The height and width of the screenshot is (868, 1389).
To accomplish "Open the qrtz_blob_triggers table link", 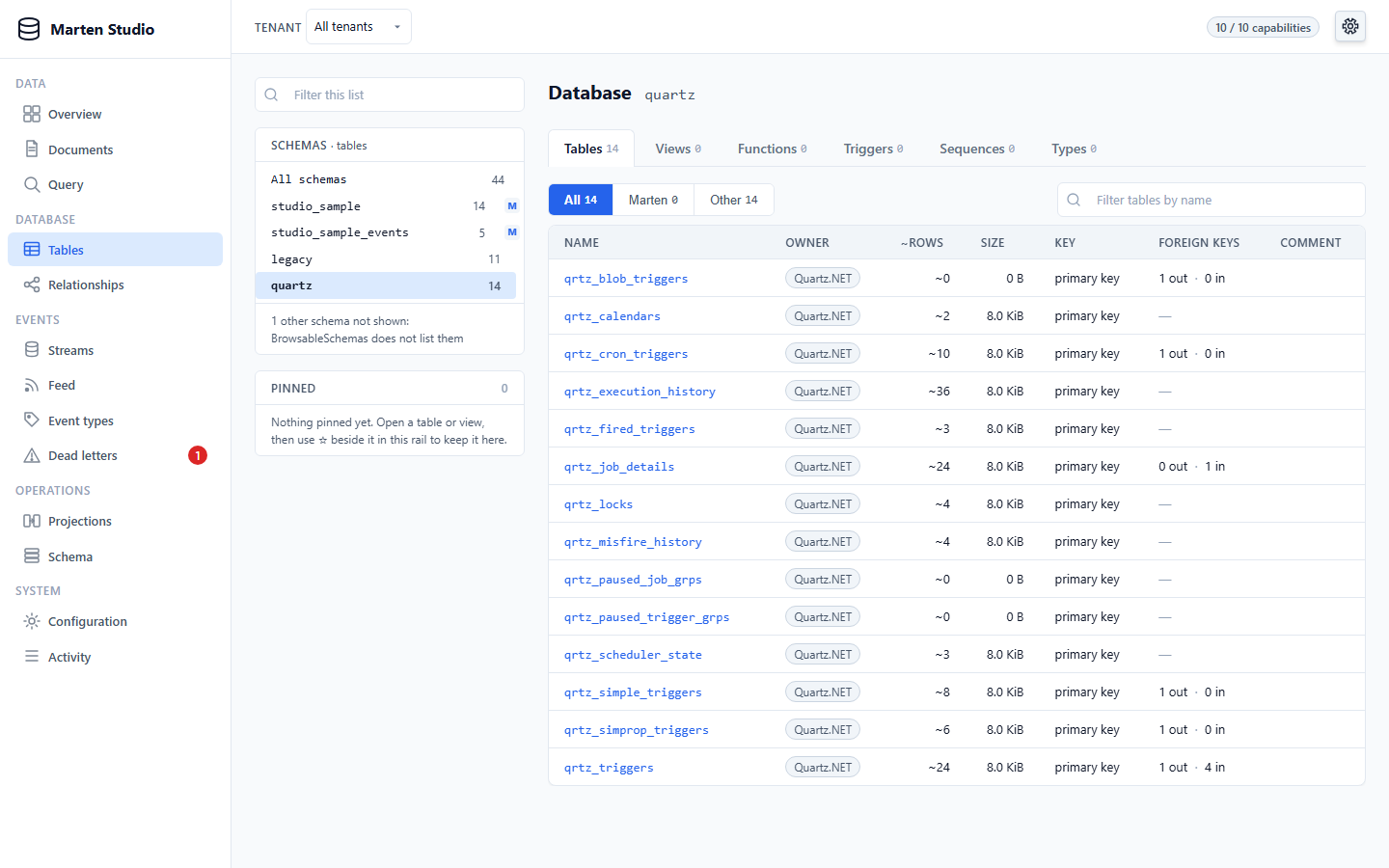I will point(626,279).
